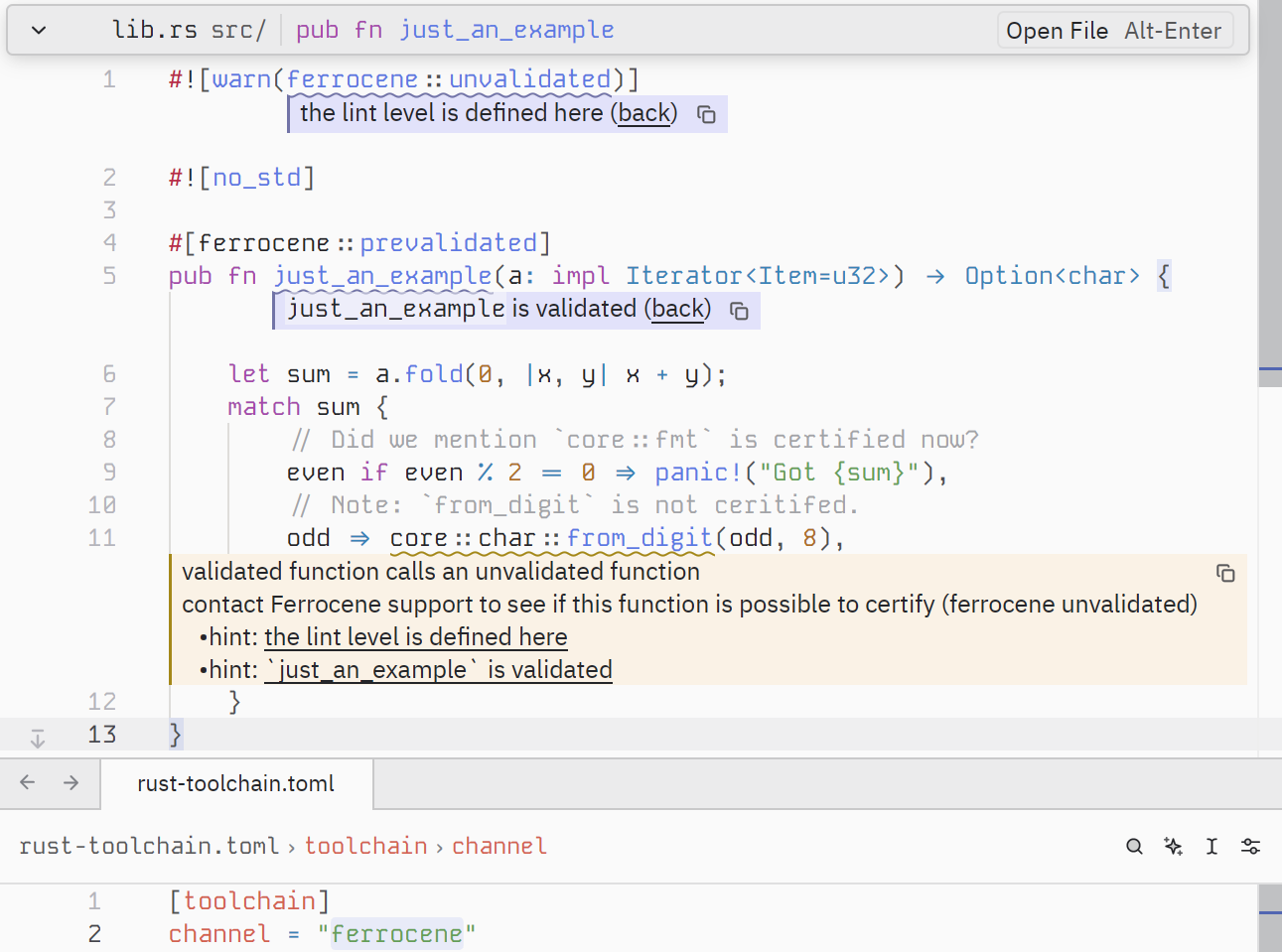Click the 'Option<char>' return type
The height and width of the screenshot is (952, 1282).
pos(1053,276)
